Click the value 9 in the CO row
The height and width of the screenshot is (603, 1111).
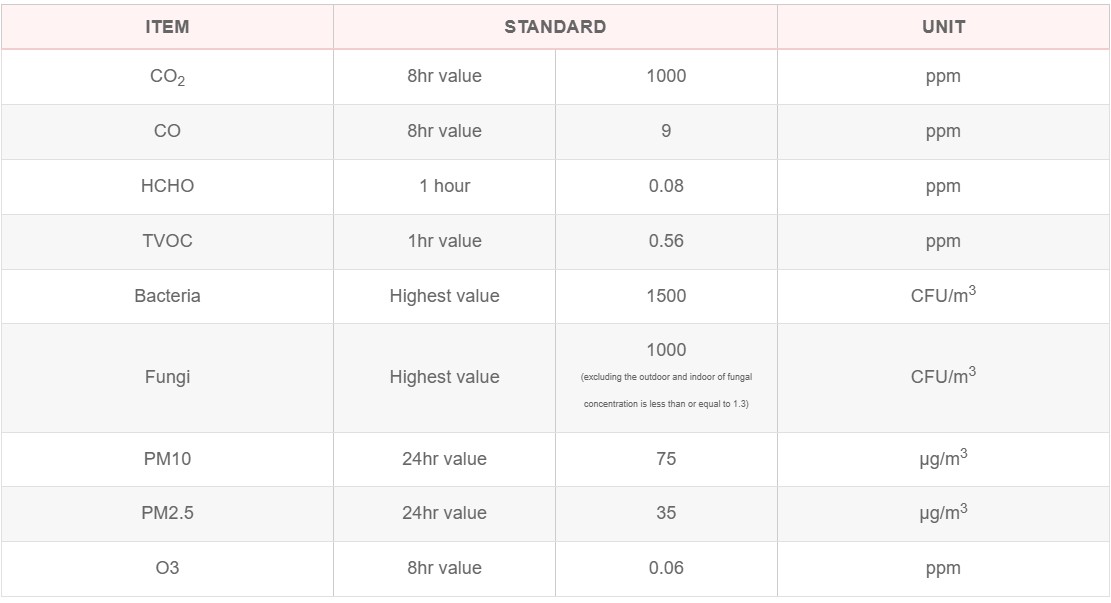(666, 131)
